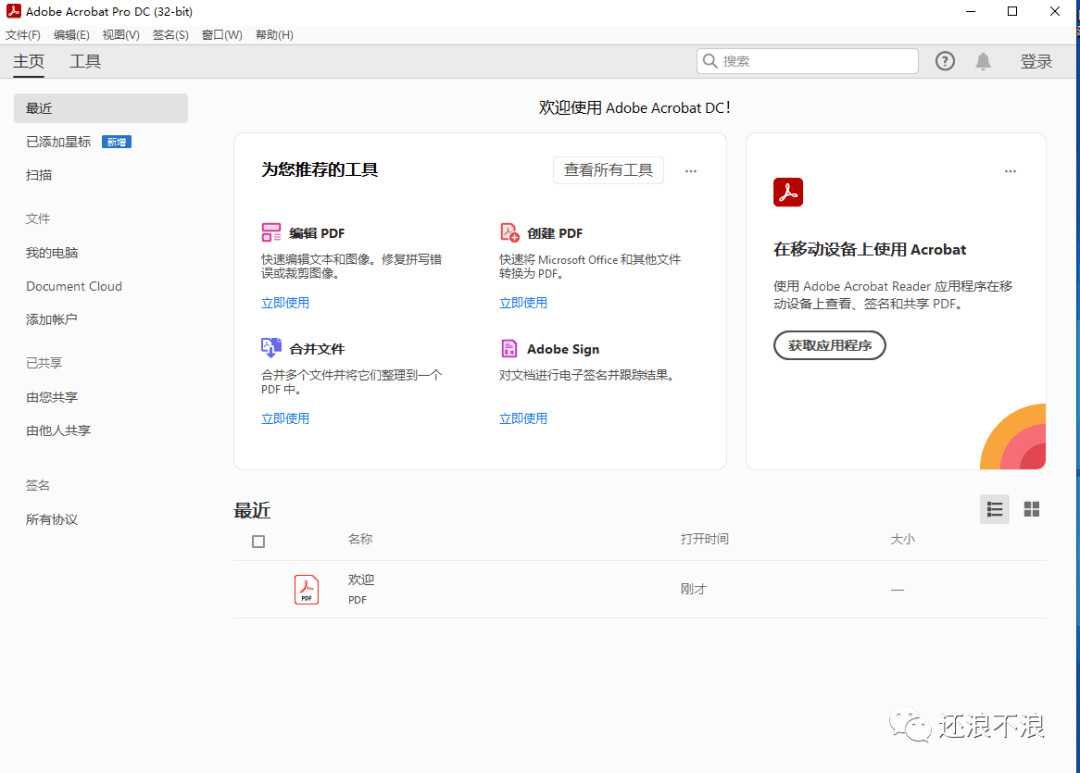Select 由他人共享 in the sidebar
The image size is (1080, 773).
[x=59, y=431]
